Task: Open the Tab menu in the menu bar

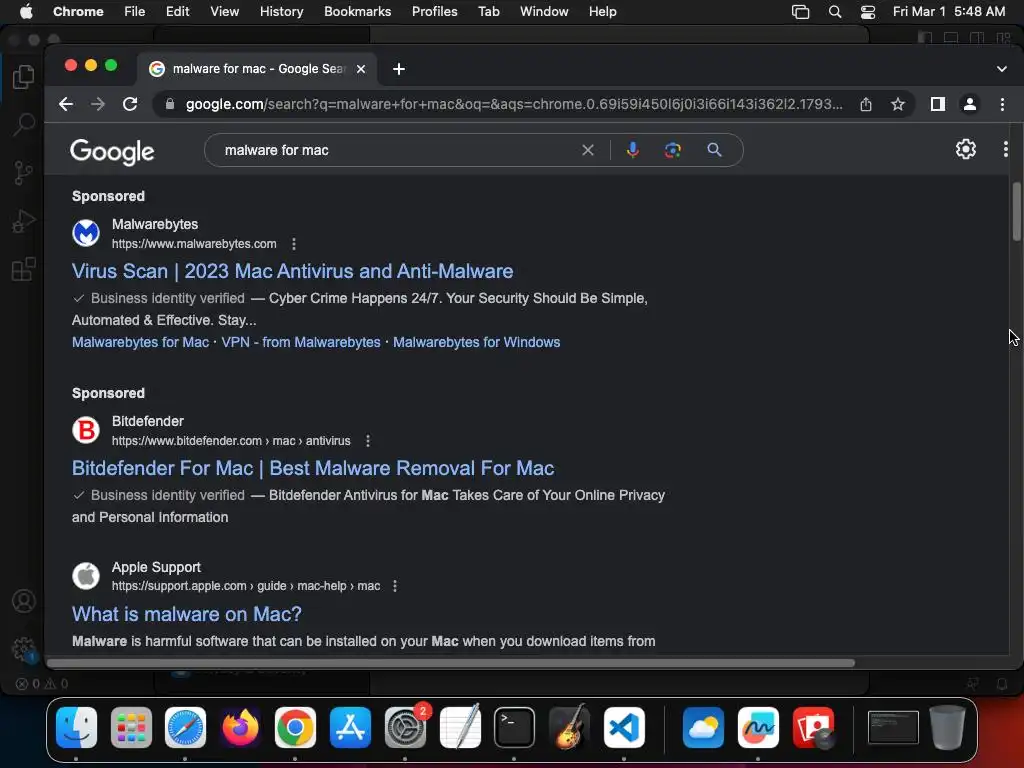Action: 488,12
